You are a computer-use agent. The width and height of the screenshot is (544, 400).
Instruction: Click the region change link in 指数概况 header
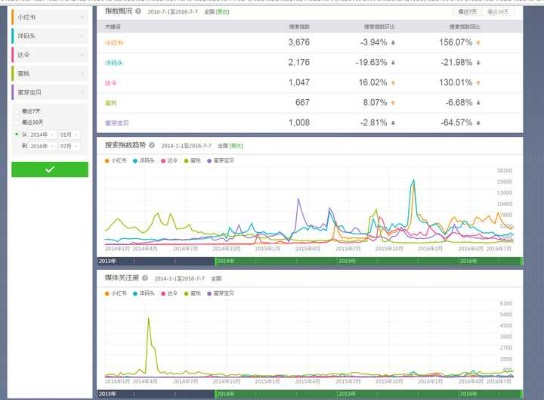click(x=222, y=12)
